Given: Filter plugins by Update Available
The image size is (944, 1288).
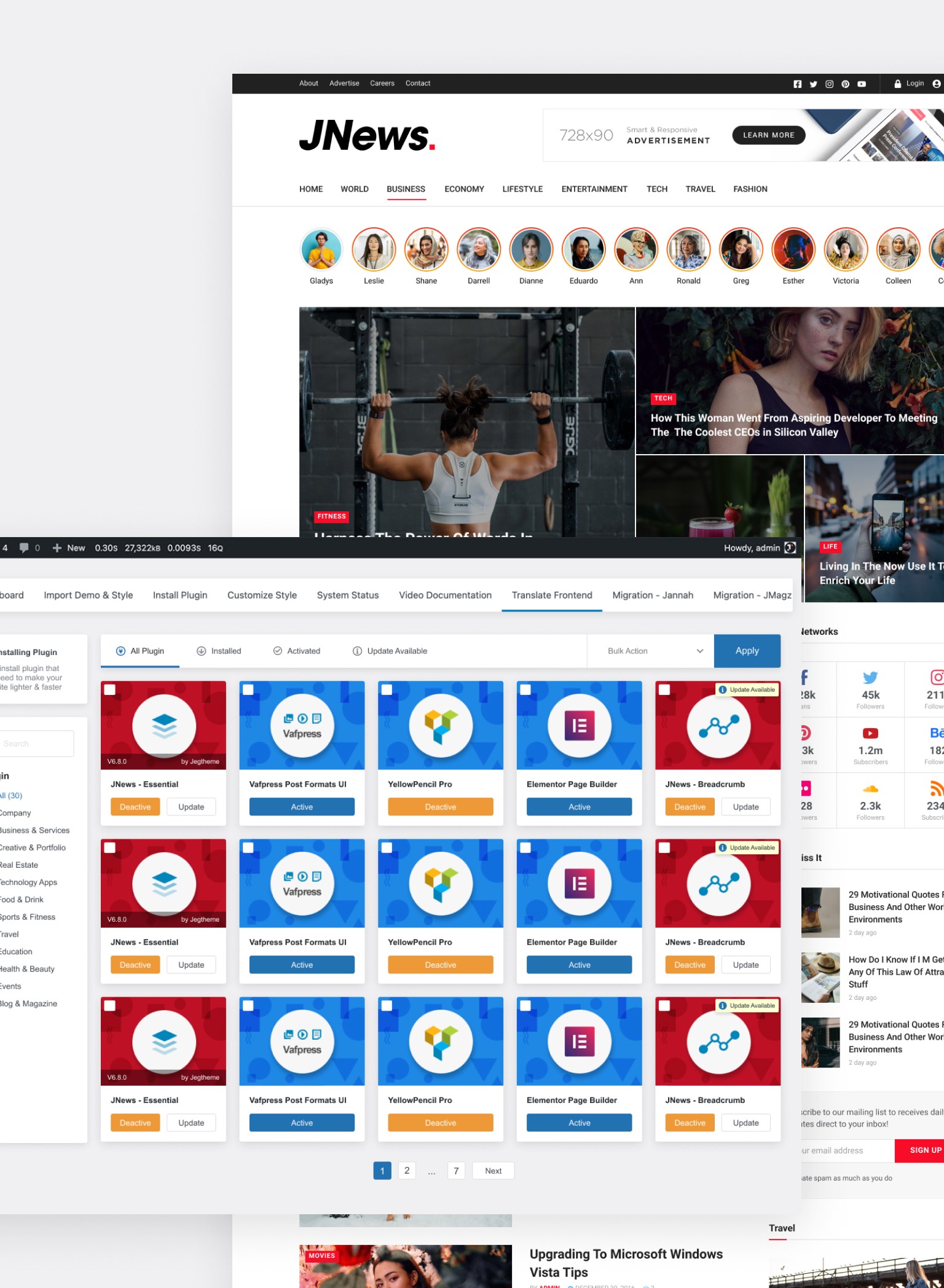Looking at the screenshot, I should (390, 651).
